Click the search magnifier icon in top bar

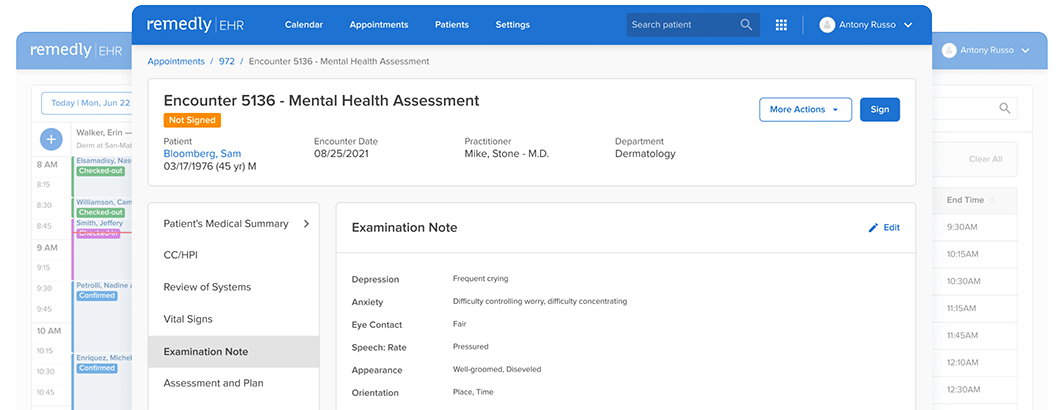(x=746, y=25)
